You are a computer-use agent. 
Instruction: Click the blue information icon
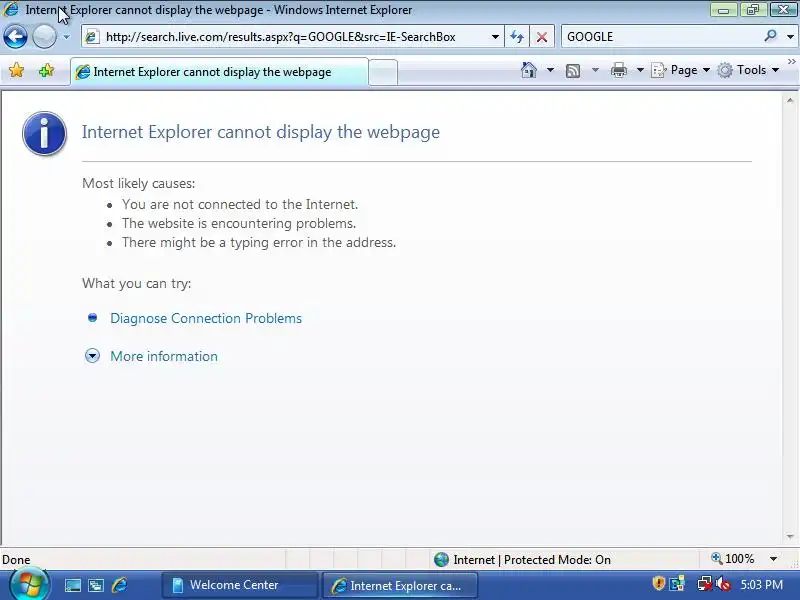coord(44,133)
